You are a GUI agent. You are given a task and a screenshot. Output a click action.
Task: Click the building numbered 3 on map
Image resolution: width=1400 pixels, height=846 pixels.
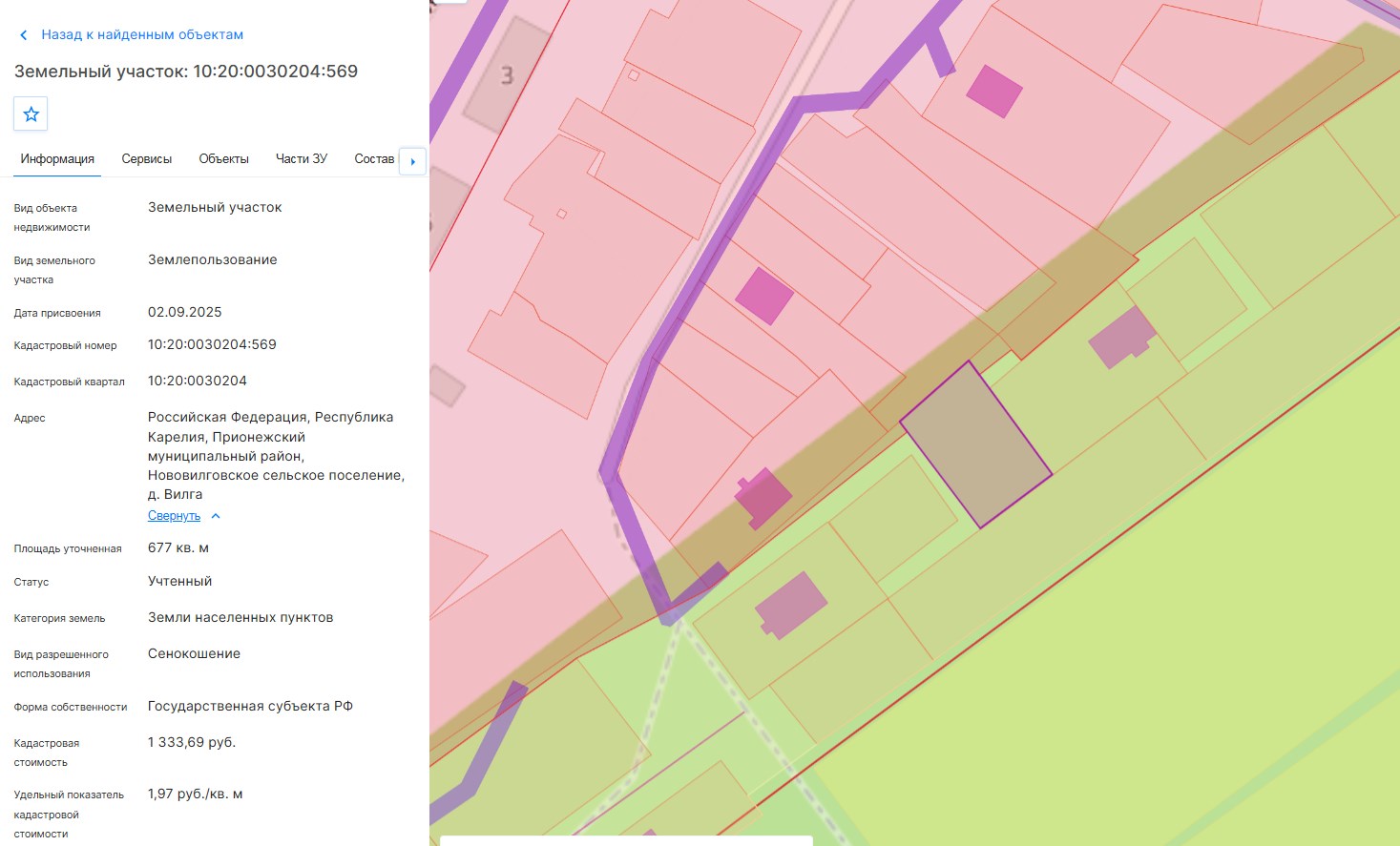click(x=508, y=75)
